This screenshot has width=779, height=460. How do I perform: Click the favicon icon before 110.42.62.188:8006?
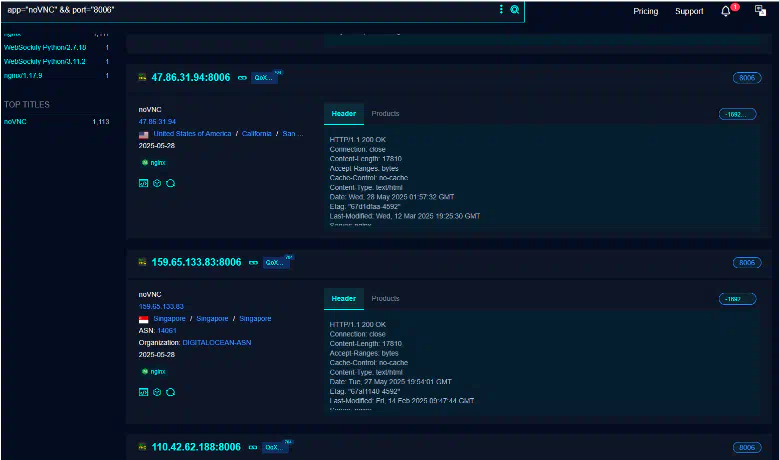142,447
